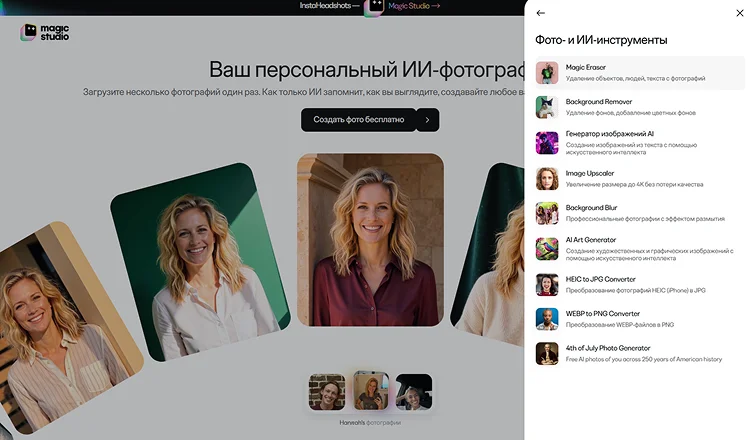The image size is (750, 440).
Task: Select HEIC to JPG Converter entry
Action: point(639,285)
